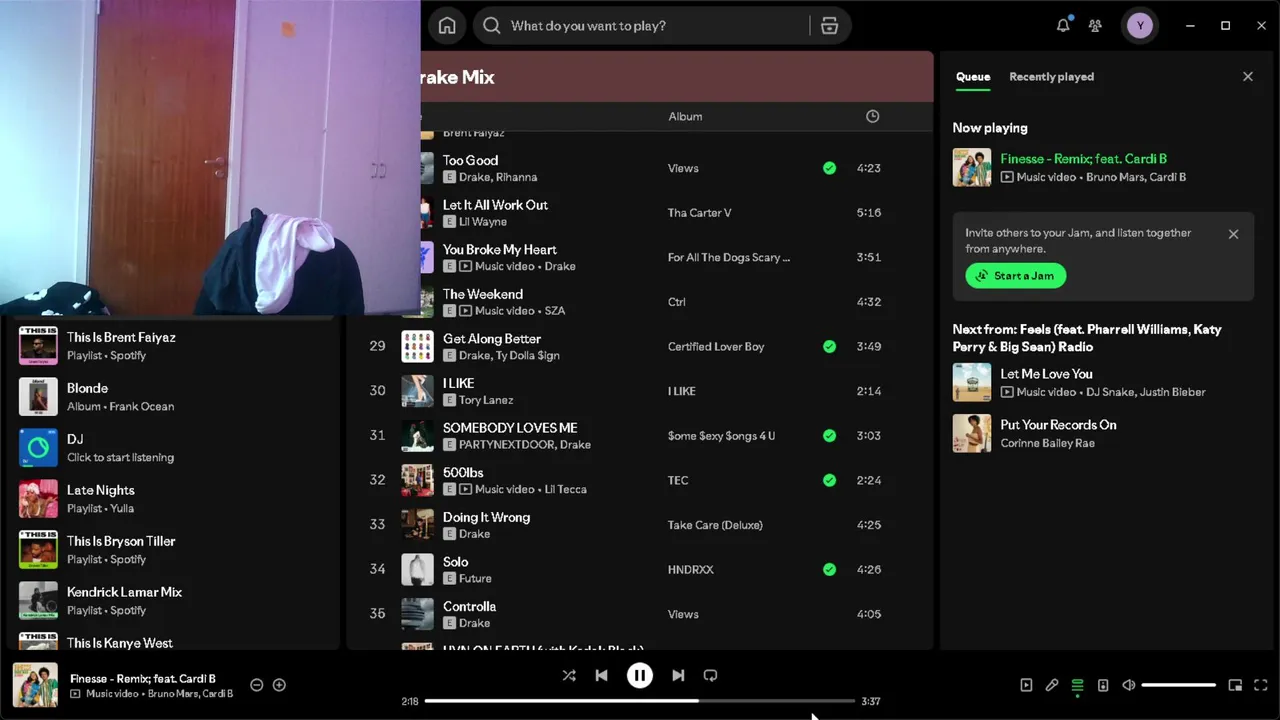The width and height of the screenshot is (1280, 720).
Task: Mute using the volume speaker icon
Action: pyautogui.click(x=1129, y=685)
